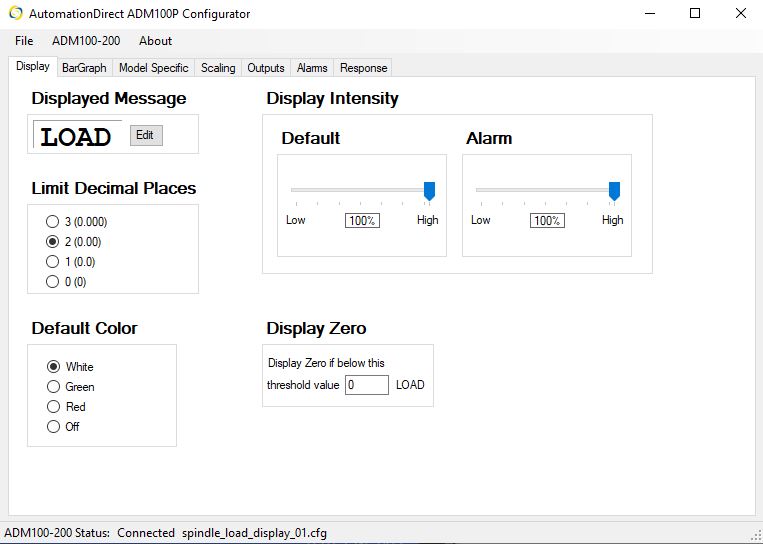Viewport: 763px width, 544px height.
Task: Choose 1 (0.0) decimal places option
Action: (71, 262)
